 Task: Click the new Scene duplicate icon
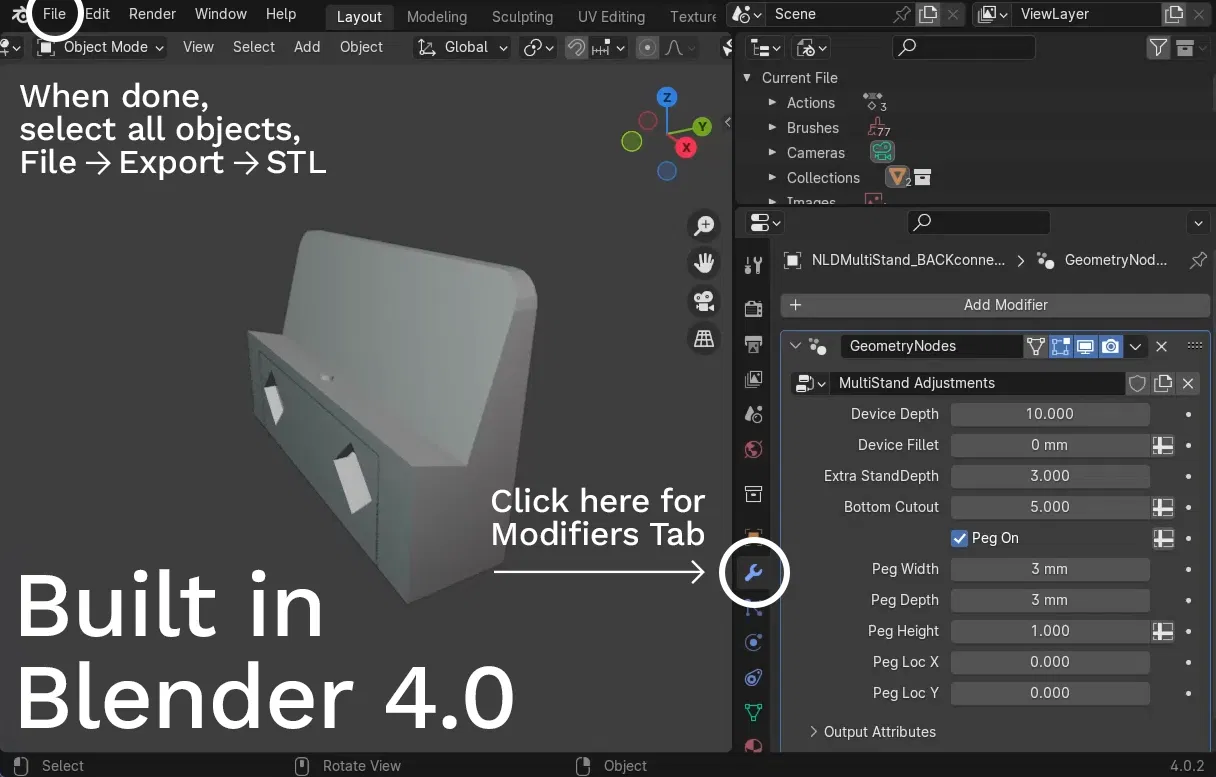coord(929,14)
